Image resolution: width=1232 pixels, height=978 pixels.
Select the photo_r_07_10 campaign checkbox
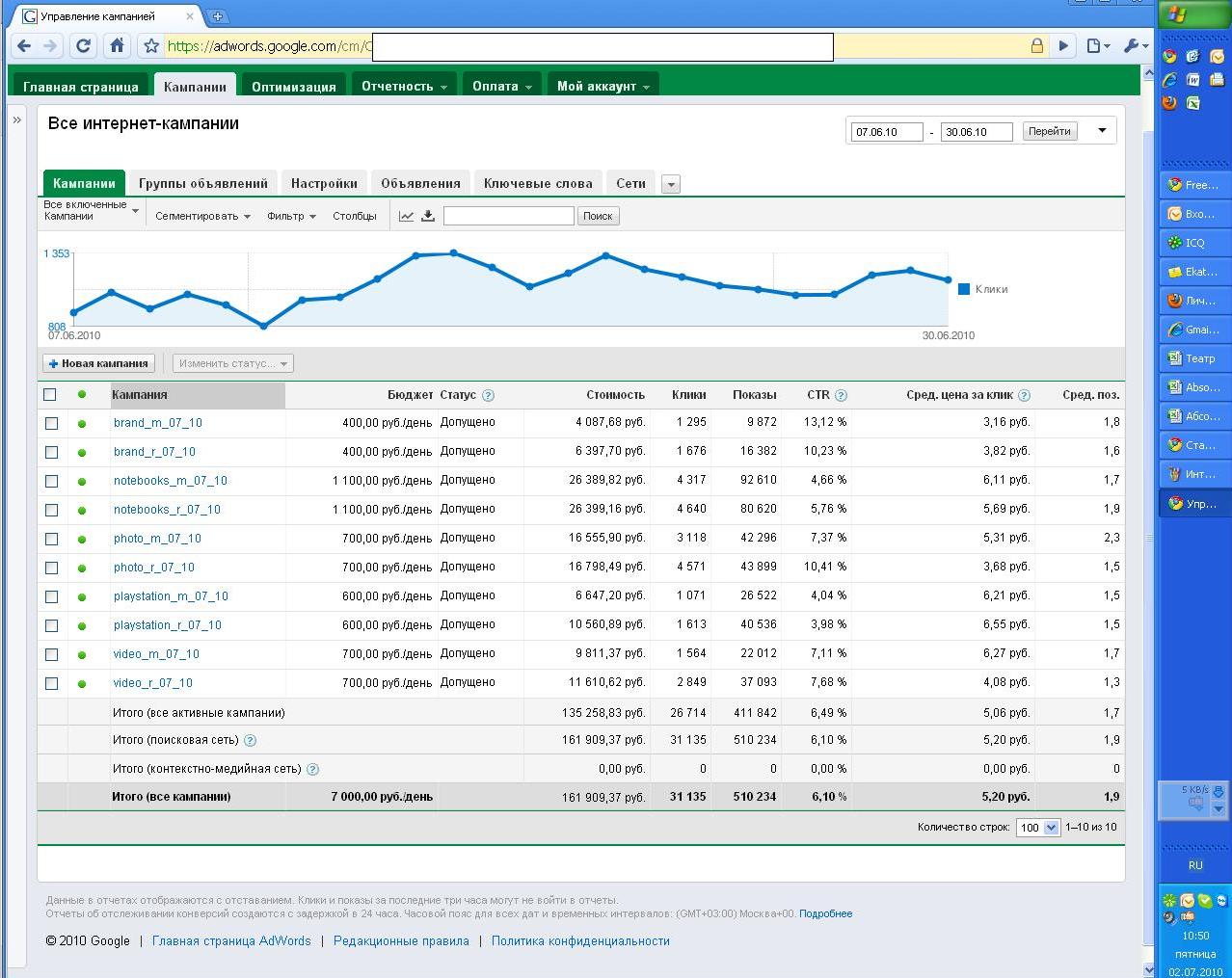[51, 568]
